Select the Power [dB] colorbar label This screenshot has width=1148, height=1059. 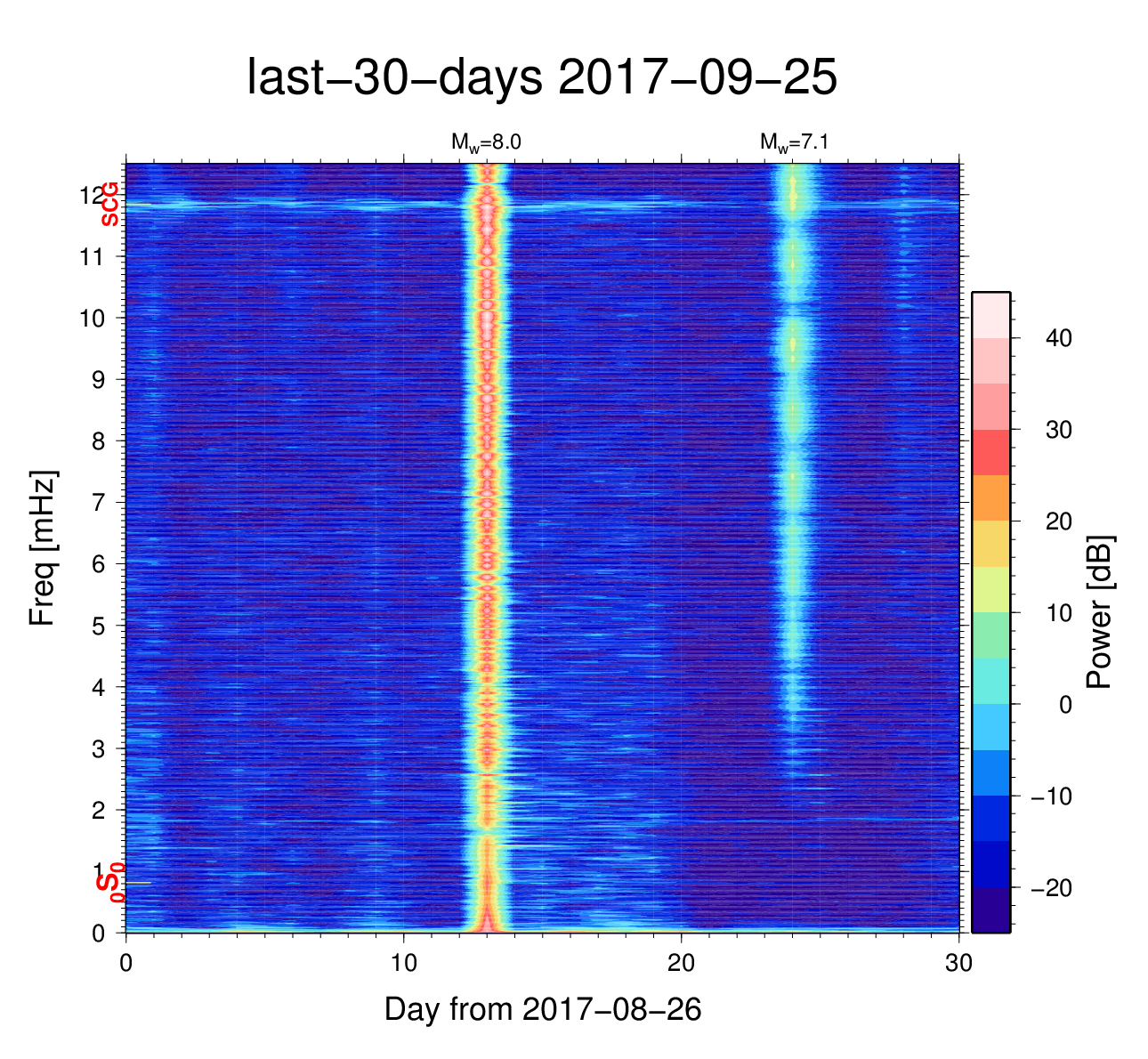pos(1100,612)
